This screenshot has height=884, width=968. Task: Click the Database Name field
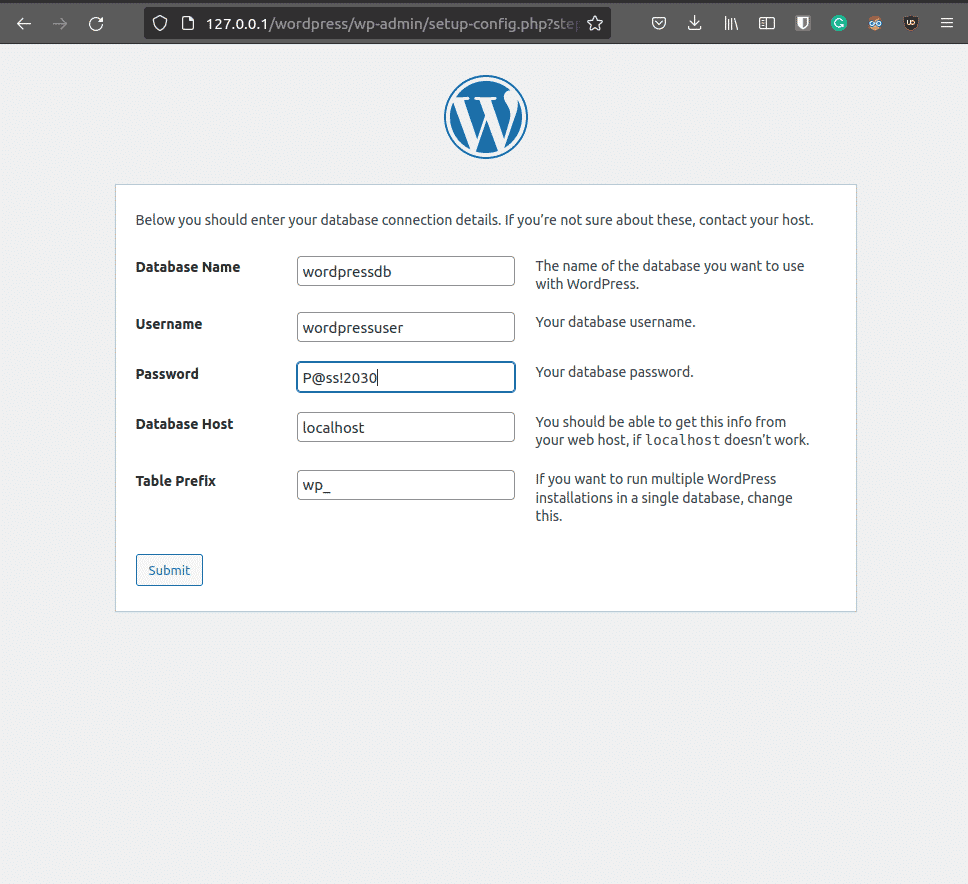[x=406, y=271]
